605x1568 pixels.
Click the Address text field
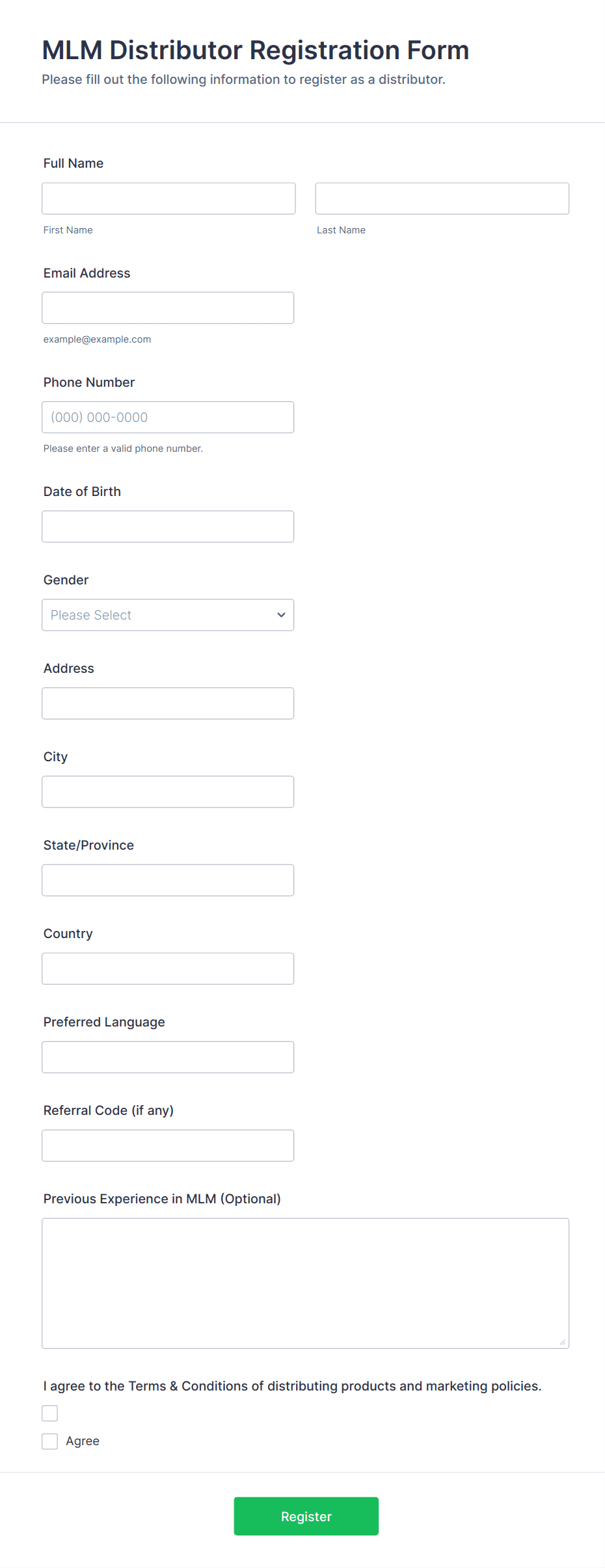168,703
